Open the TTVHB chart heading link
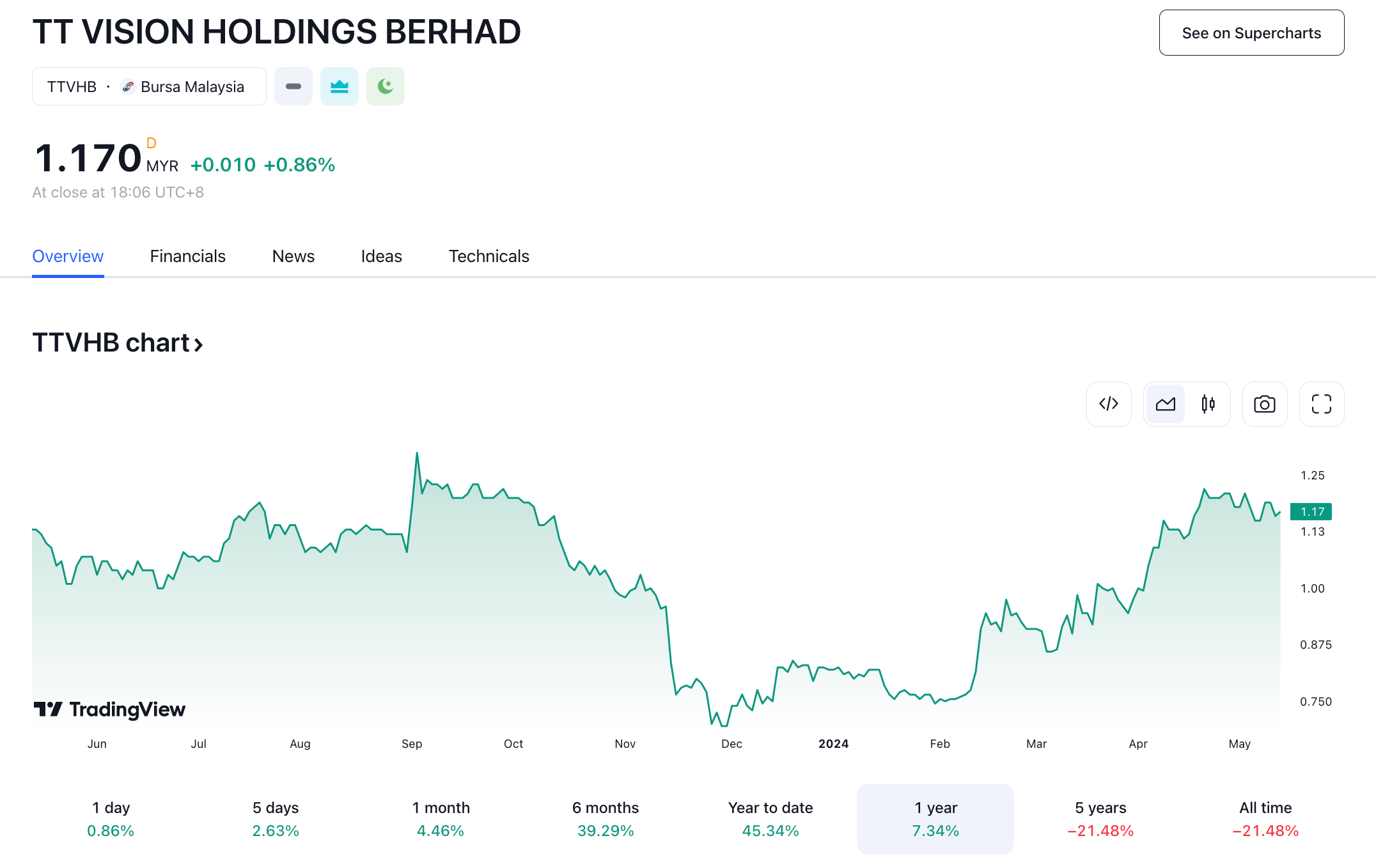 click(118, 343)
